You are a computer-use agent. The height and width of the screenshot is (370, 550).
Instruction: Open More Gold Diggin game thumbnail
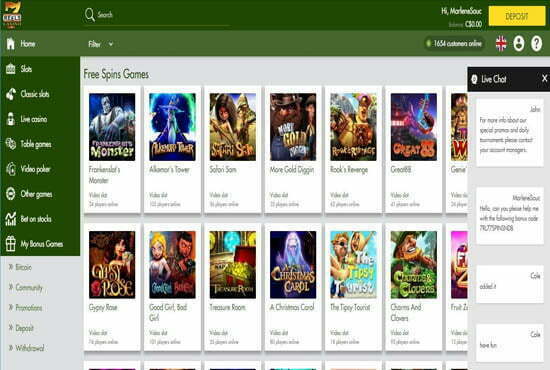pos(293,127)
